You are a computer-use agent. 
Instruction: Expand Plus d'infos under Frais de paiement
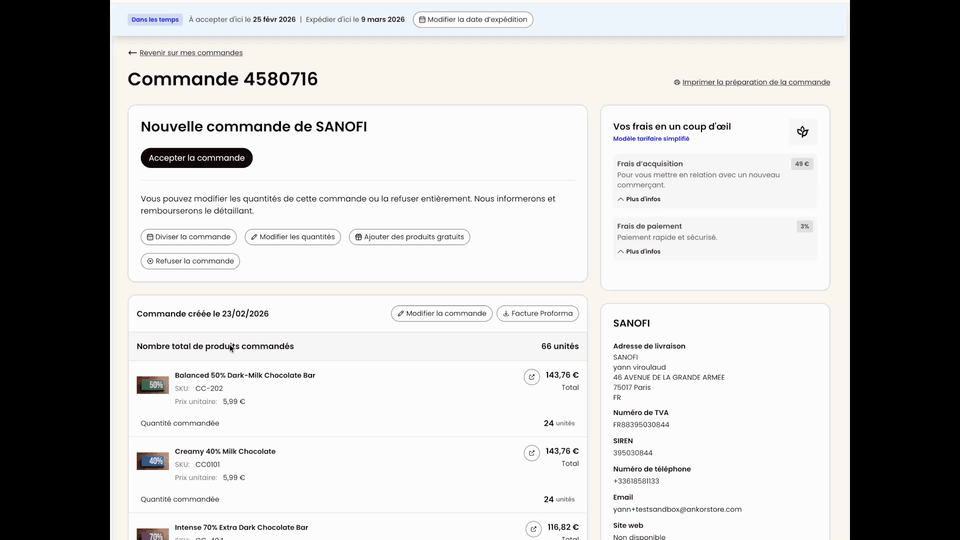[639, 252]
